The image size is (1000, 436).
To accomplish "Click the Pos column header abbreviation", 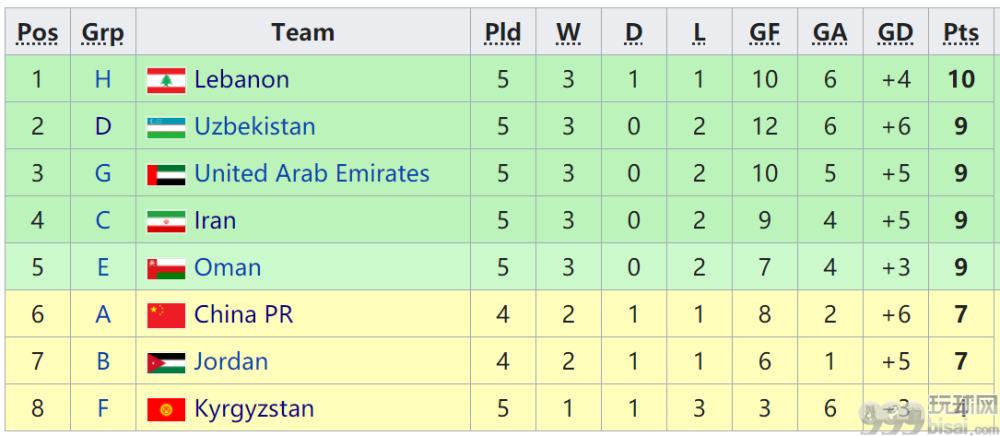I will coord(38,32).
